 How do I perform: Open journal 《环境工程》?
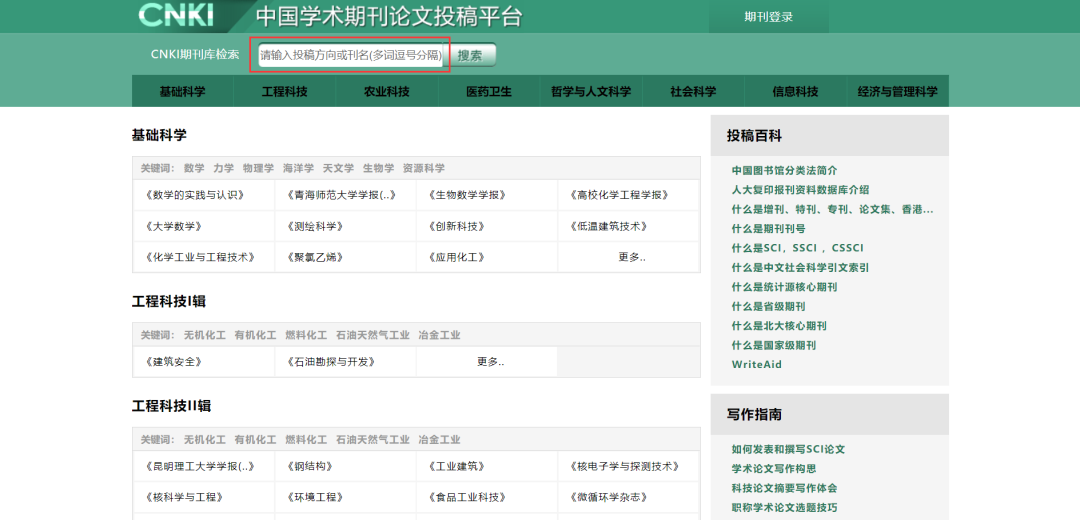[314, 497]
